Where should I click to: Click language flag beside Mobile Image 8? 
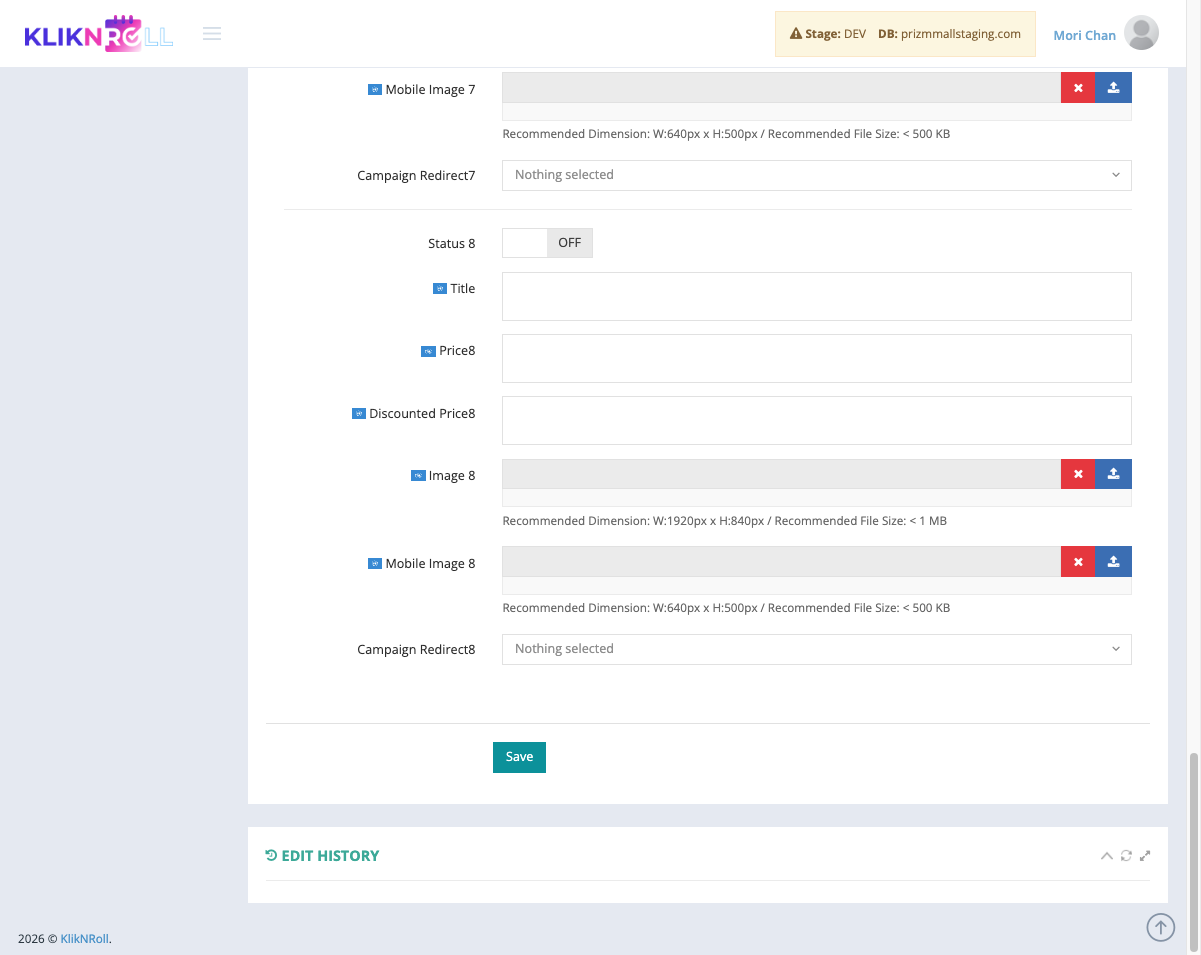click(375, 564)
